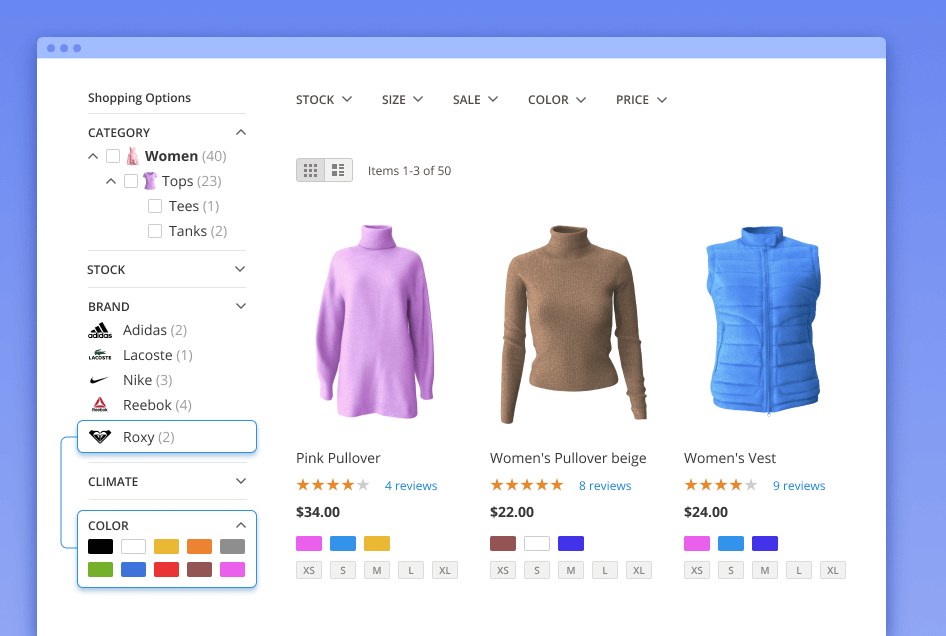The image size is (946, 636).
Task: Choose the Reebok brand logo
Action: 100,405
